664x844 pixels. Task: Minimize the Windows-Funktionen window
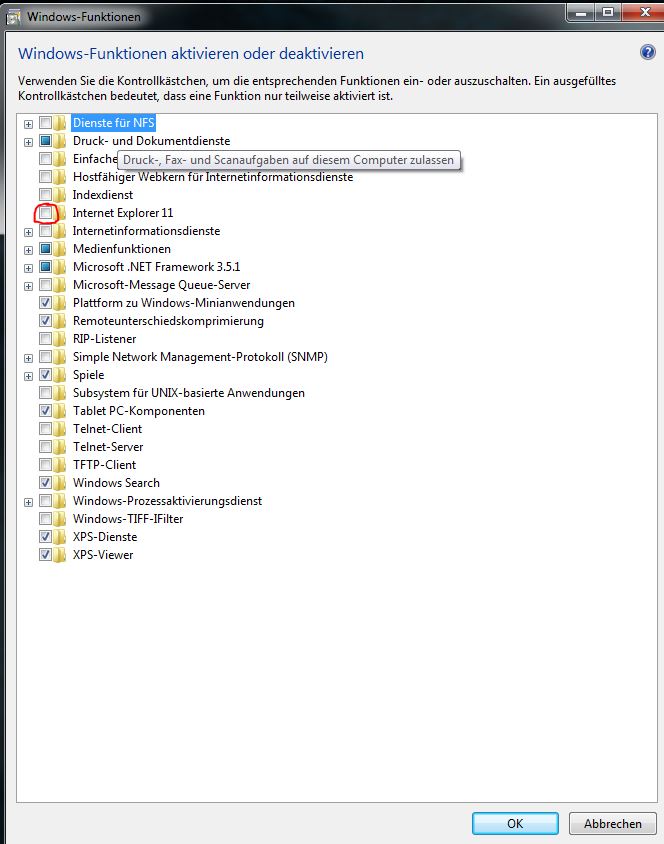[x=581, y=12]
